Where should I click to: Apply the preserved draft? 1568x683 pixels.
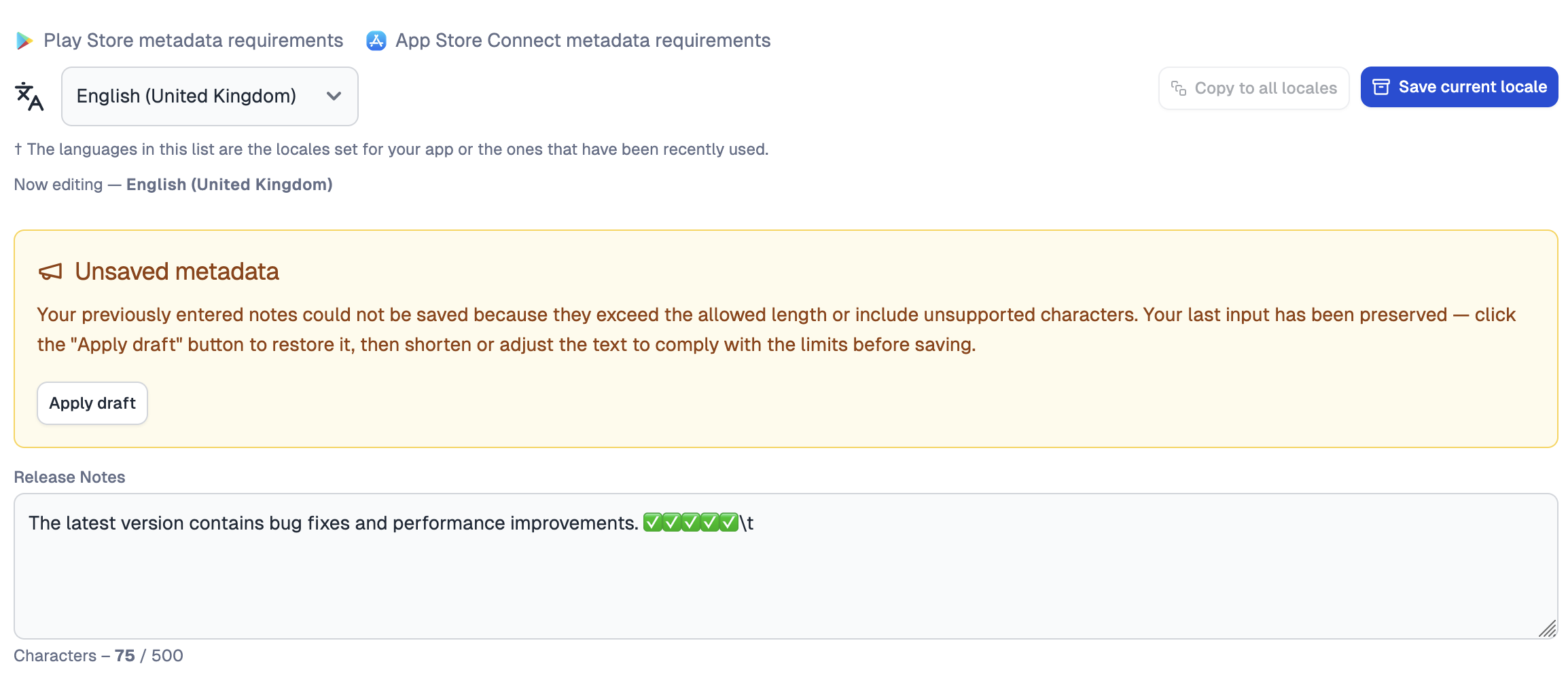pos(92,403)
